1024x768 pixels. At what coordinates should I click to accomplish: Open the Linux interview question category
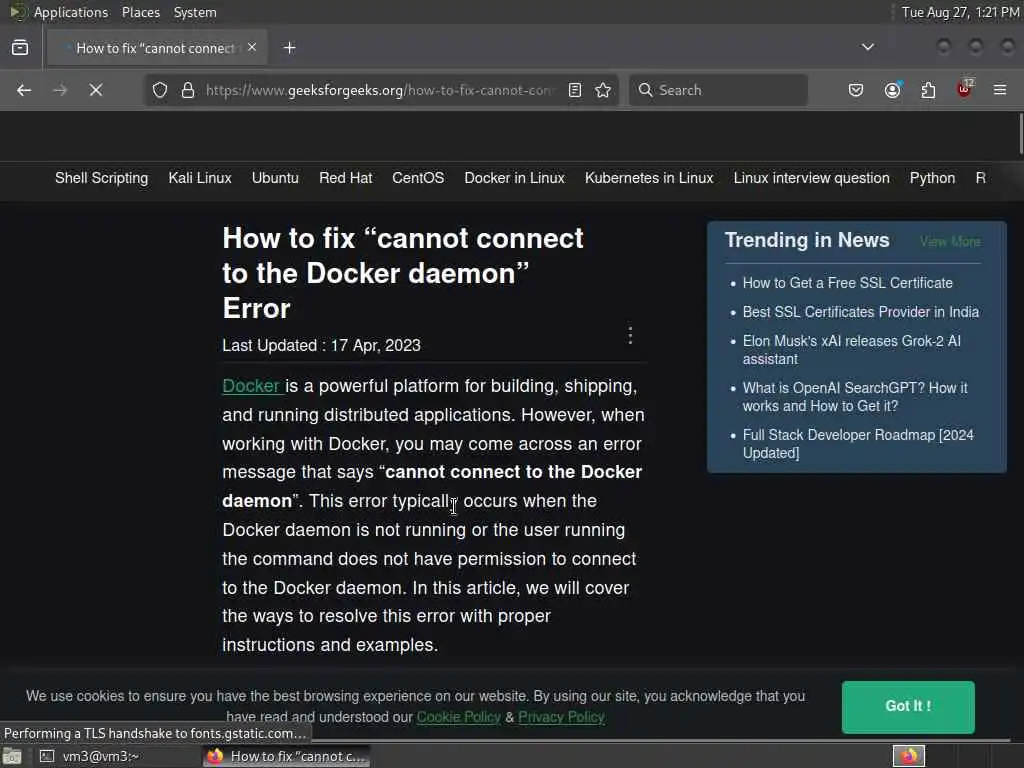[811, 178]
